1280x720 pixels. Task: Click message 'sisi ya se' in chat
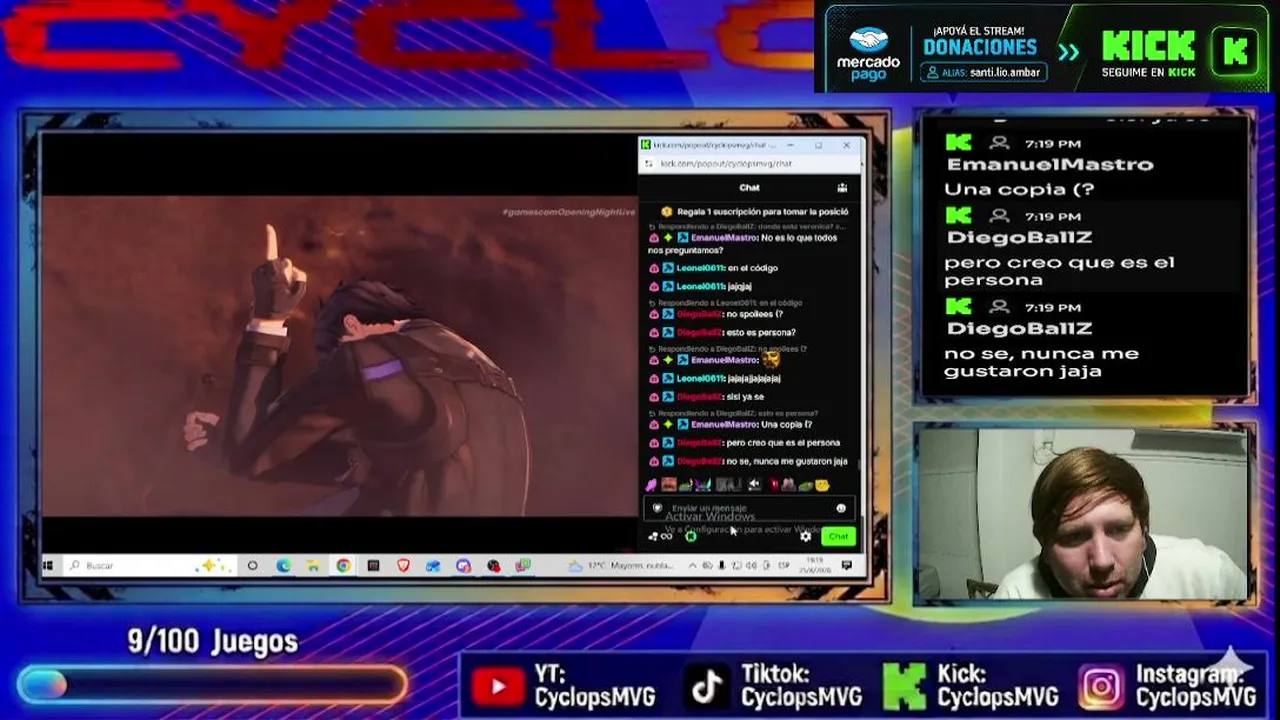(746, 396)
